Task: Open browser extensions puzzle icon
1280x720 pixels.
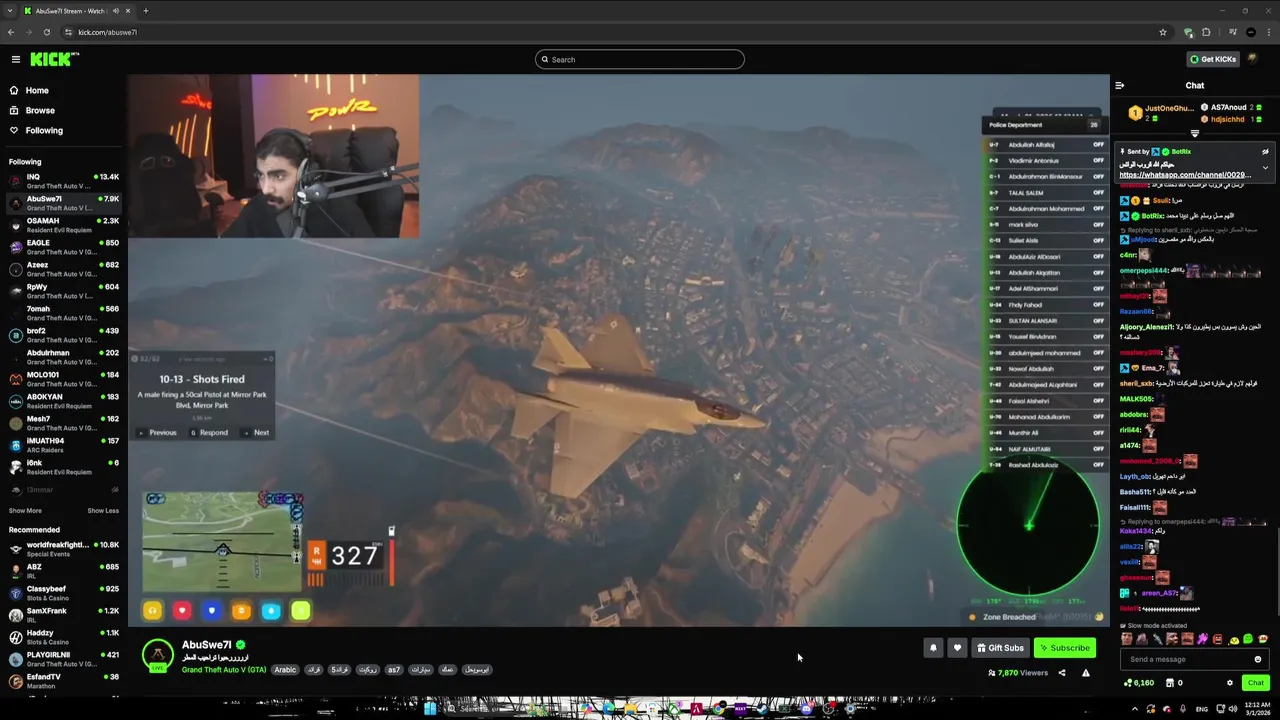Action: pos(1206,32)
